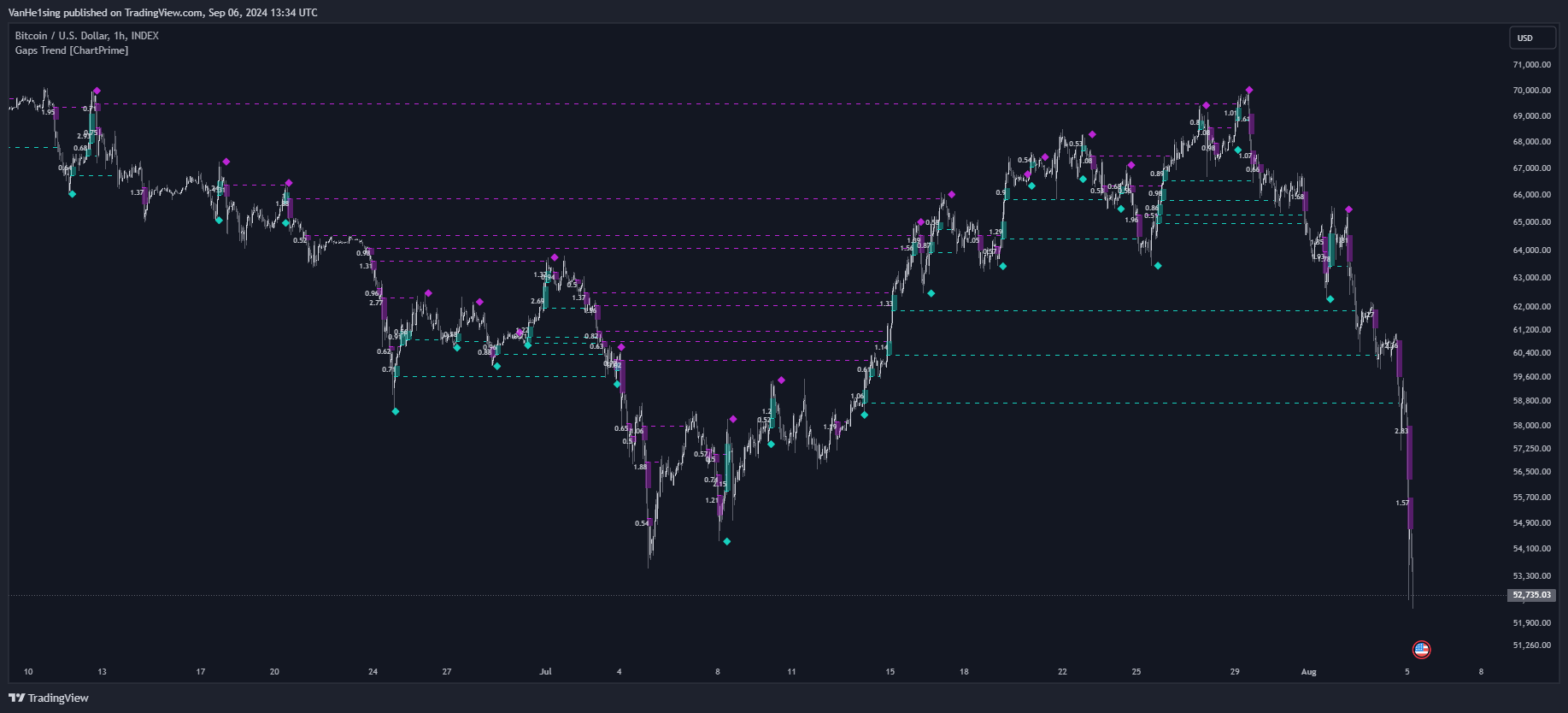This screenshot has height=713, width=1568.
Task: Click the 68,000.00 price axis label
Action: point(1531,142)
